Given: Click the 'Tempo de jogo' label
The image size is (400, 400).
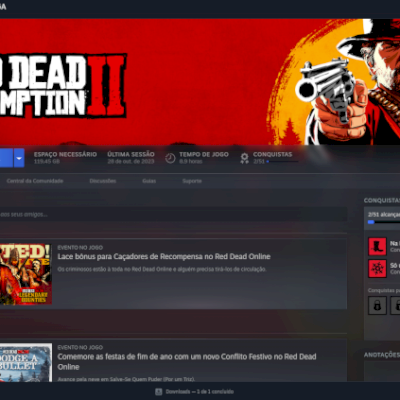Looking at the screenshot, I should click(204, 154).
